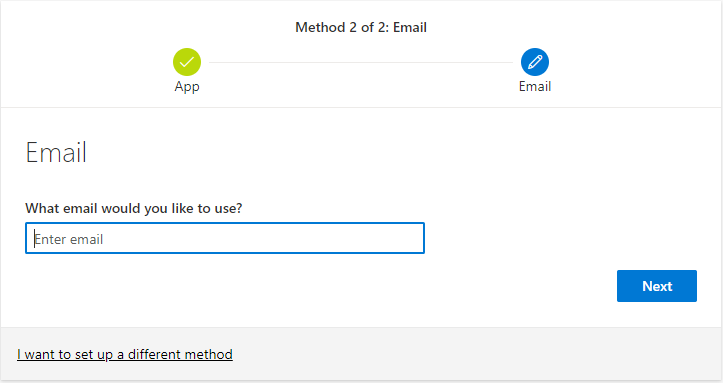
Task: Click the green checkmark App step icon
Action: point(187,62)
